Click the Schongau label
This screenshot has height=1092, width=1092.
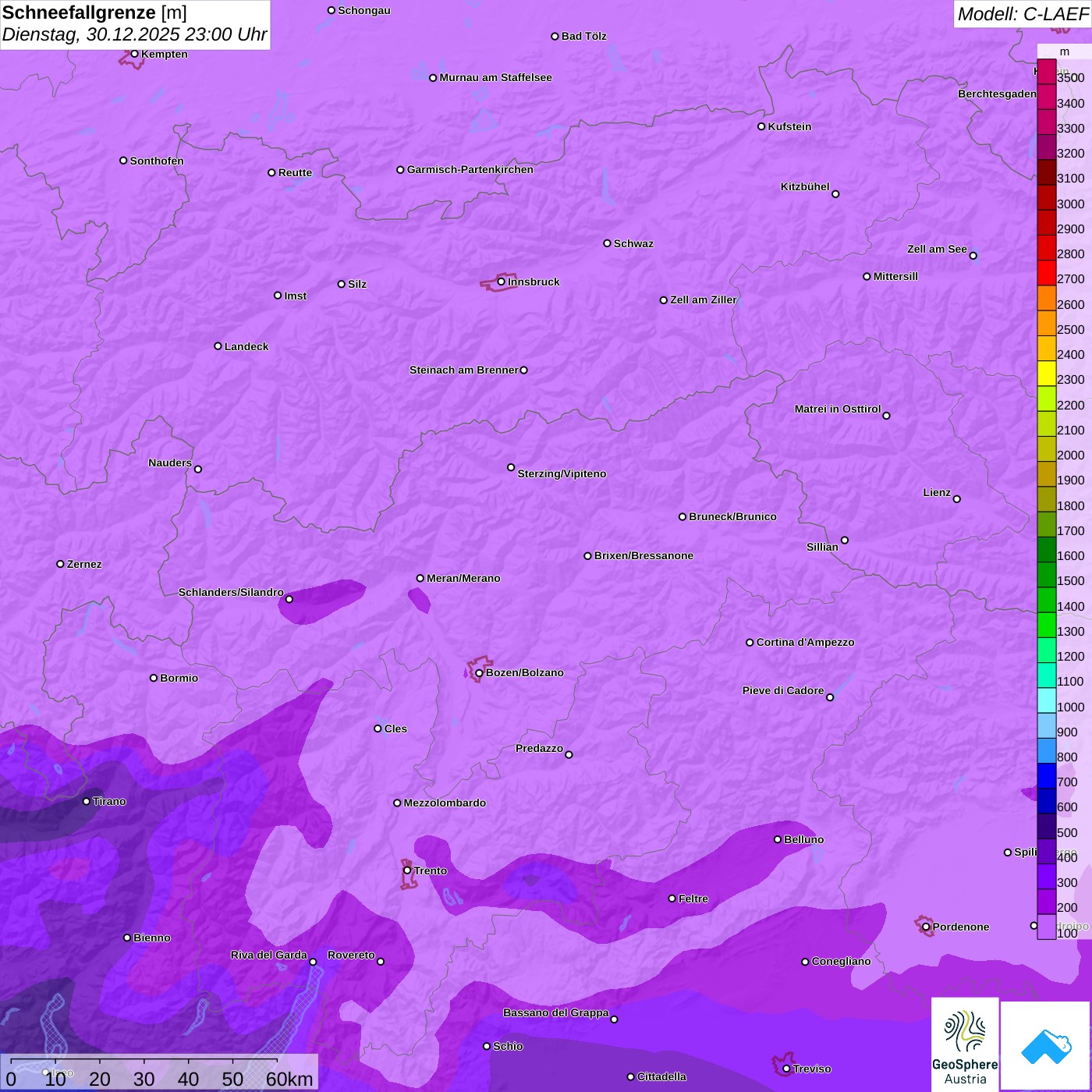pos(364,10)
